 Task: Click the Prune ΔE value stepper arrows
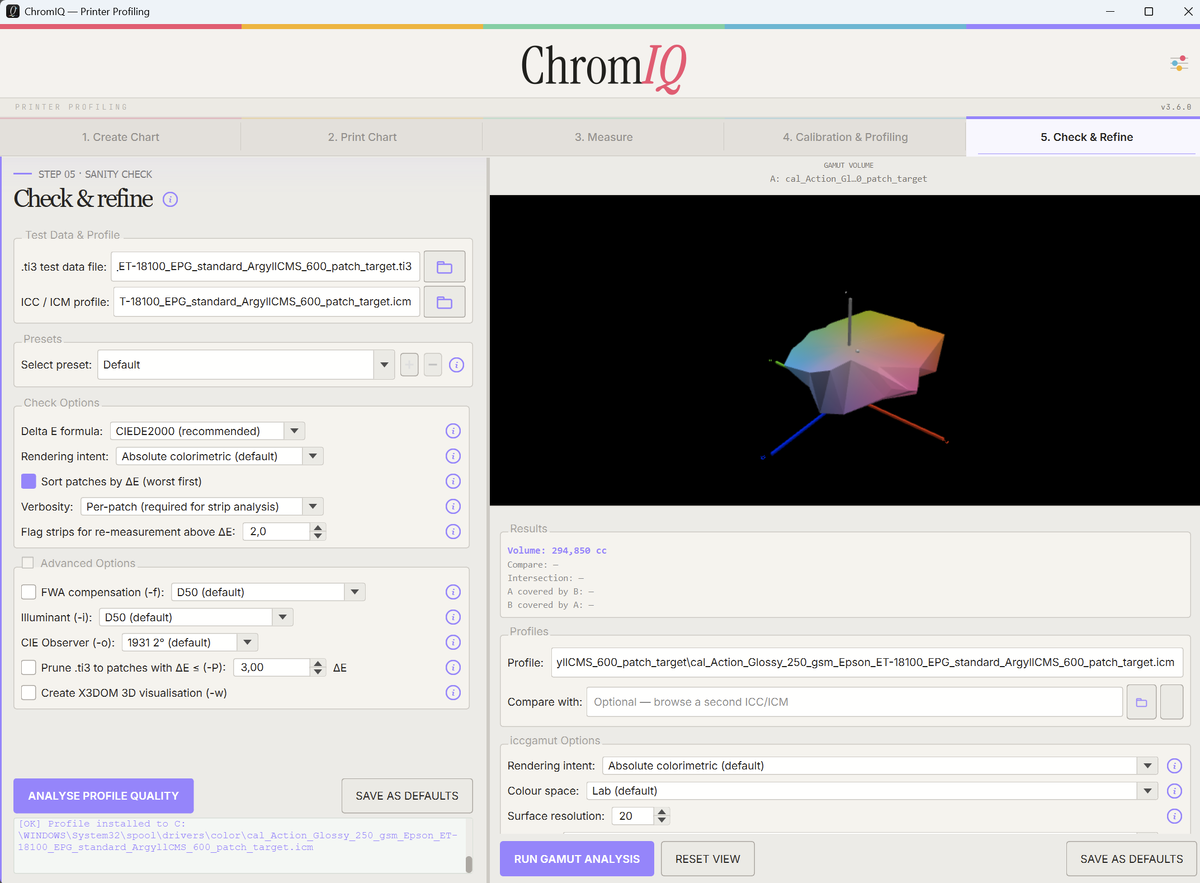pos(318,667)
